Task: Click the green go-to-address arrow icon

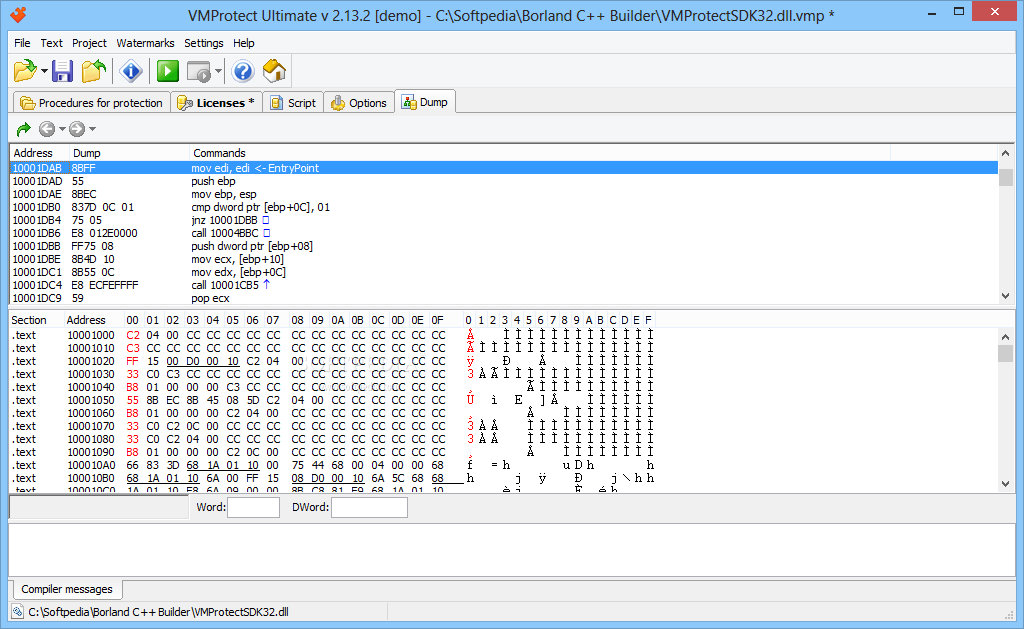Action: (x=24, y=129)
